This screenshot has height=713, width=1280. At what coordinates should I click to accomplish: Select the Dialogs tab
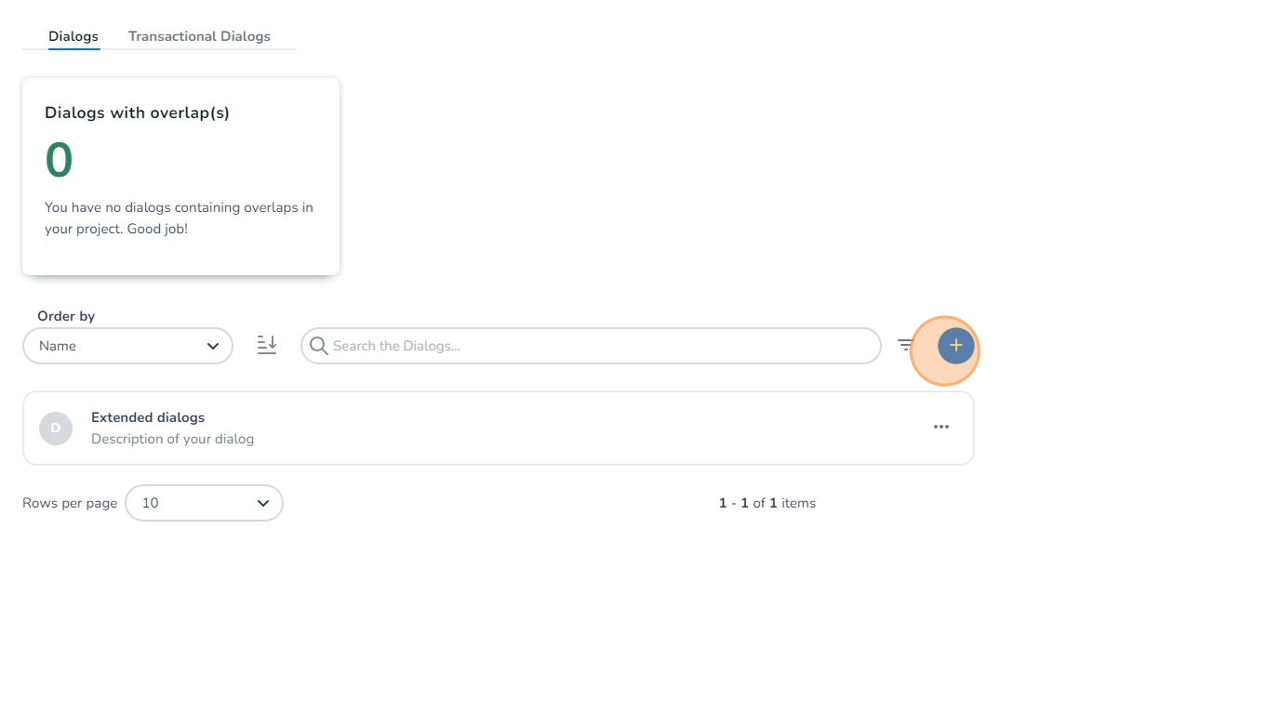pos(73,36)
